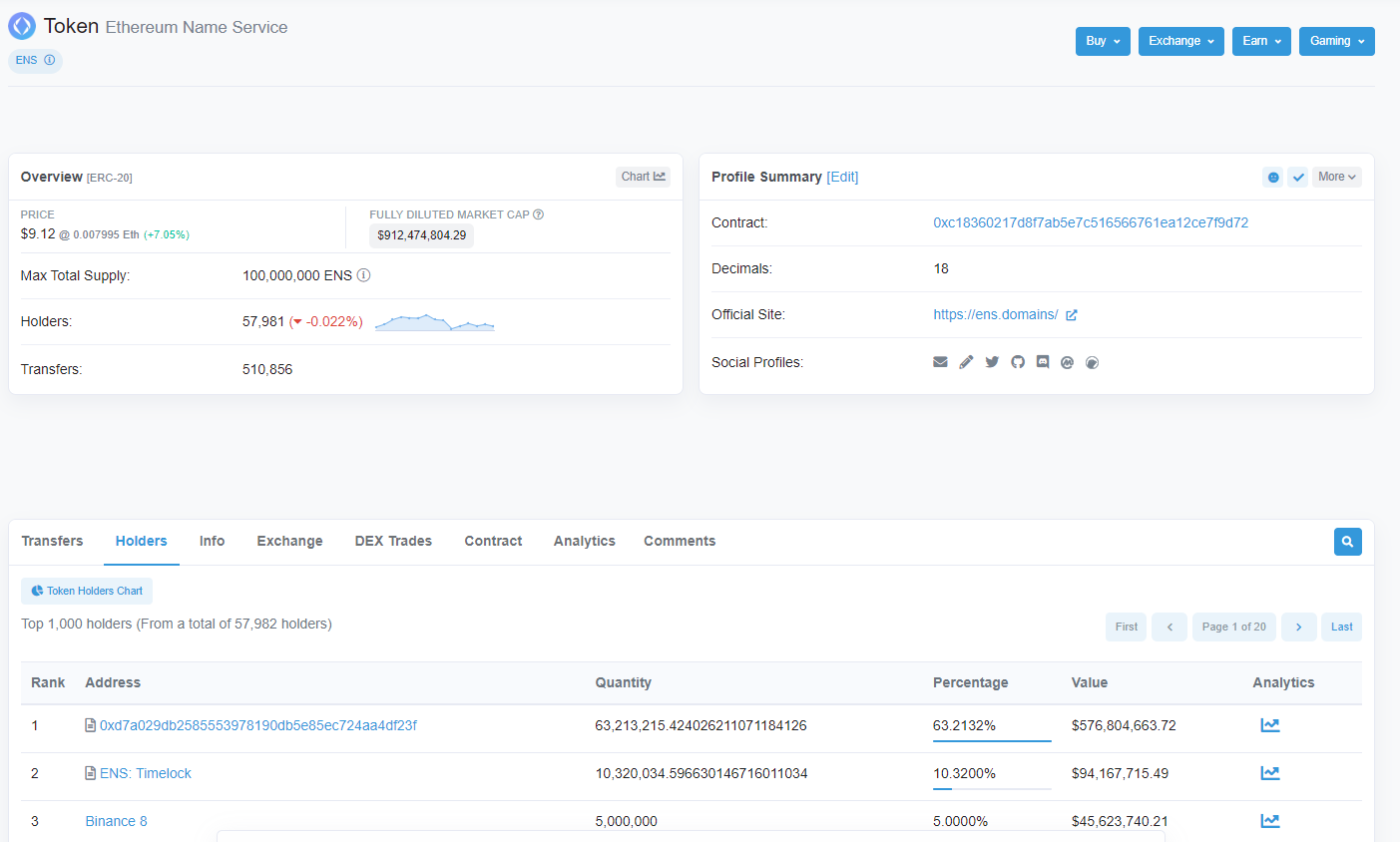
Task: Open the Twitter social profile icon
Action: (x=992, y=362)
